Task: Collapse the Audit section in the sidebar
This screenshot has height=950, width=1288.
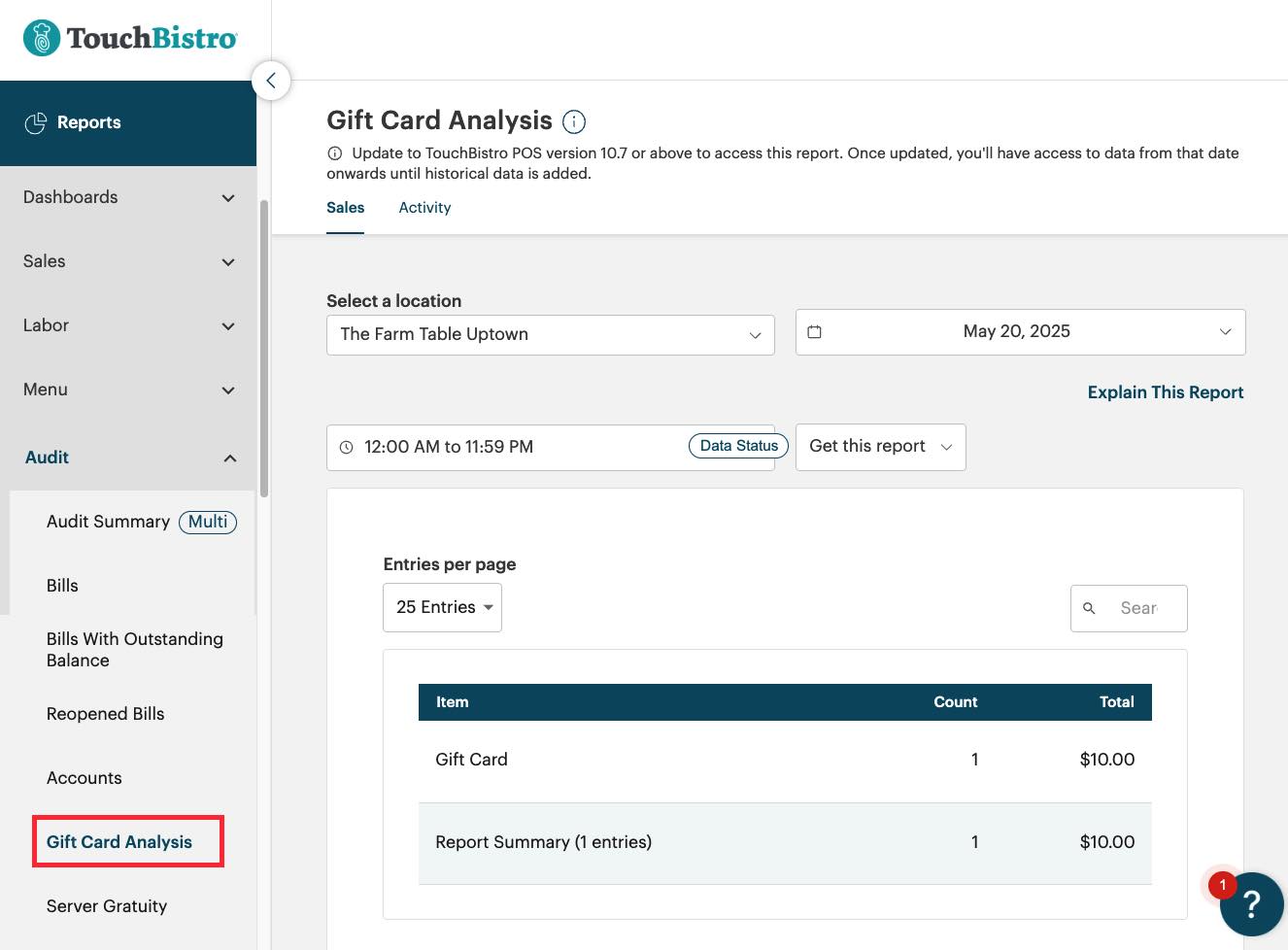Action: pos(229,458)
